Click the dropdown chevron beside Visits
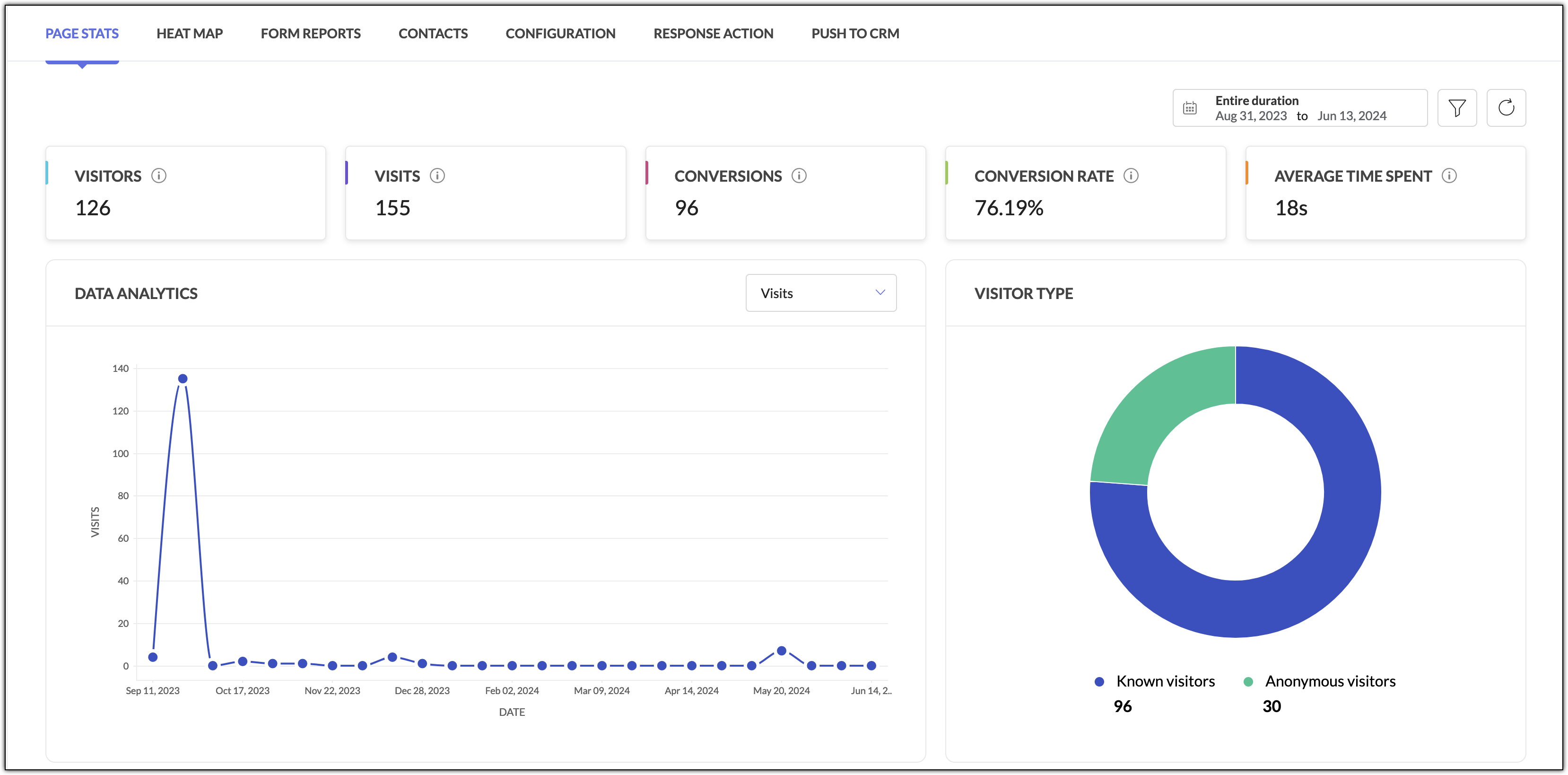Screen dimensions: 1568x775 pyautogui.click(x=880, y=293)
